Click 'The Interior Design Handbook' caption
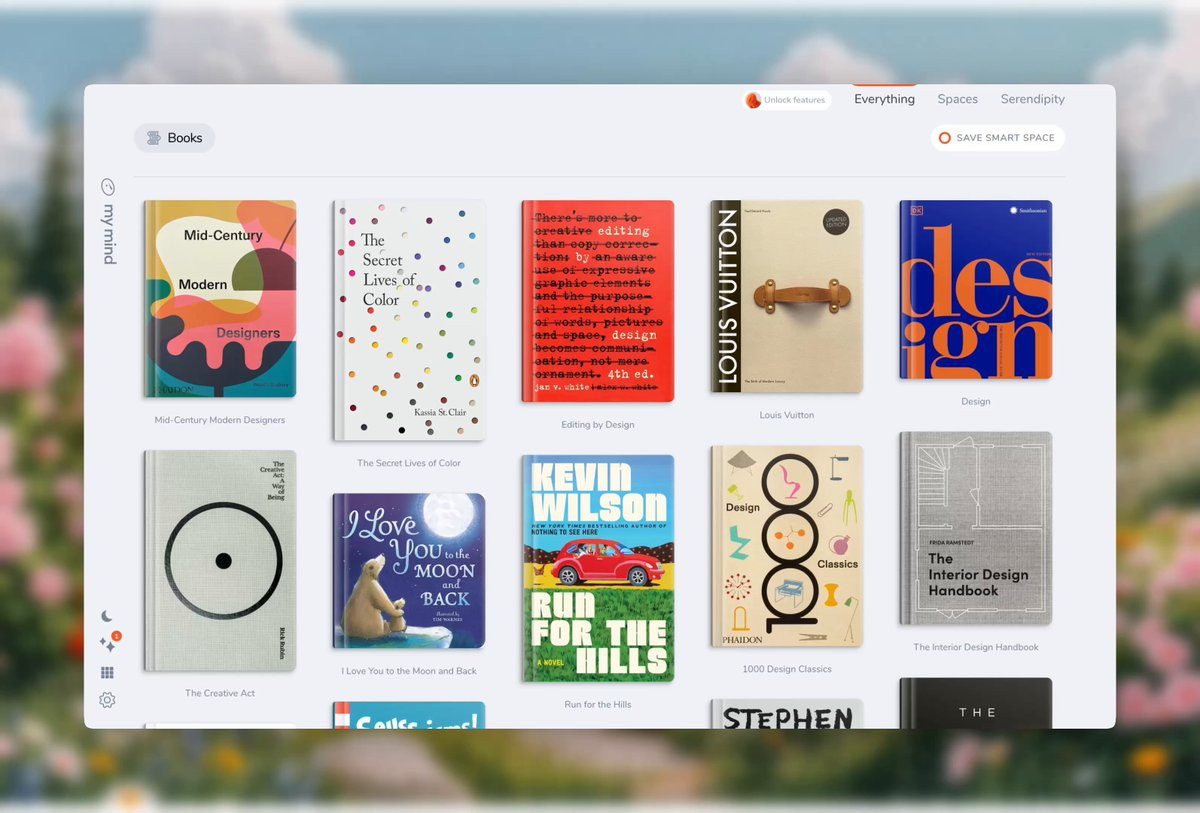This screenshot has height=813, width=1200. pyautogui.click(x=976, y=647)
